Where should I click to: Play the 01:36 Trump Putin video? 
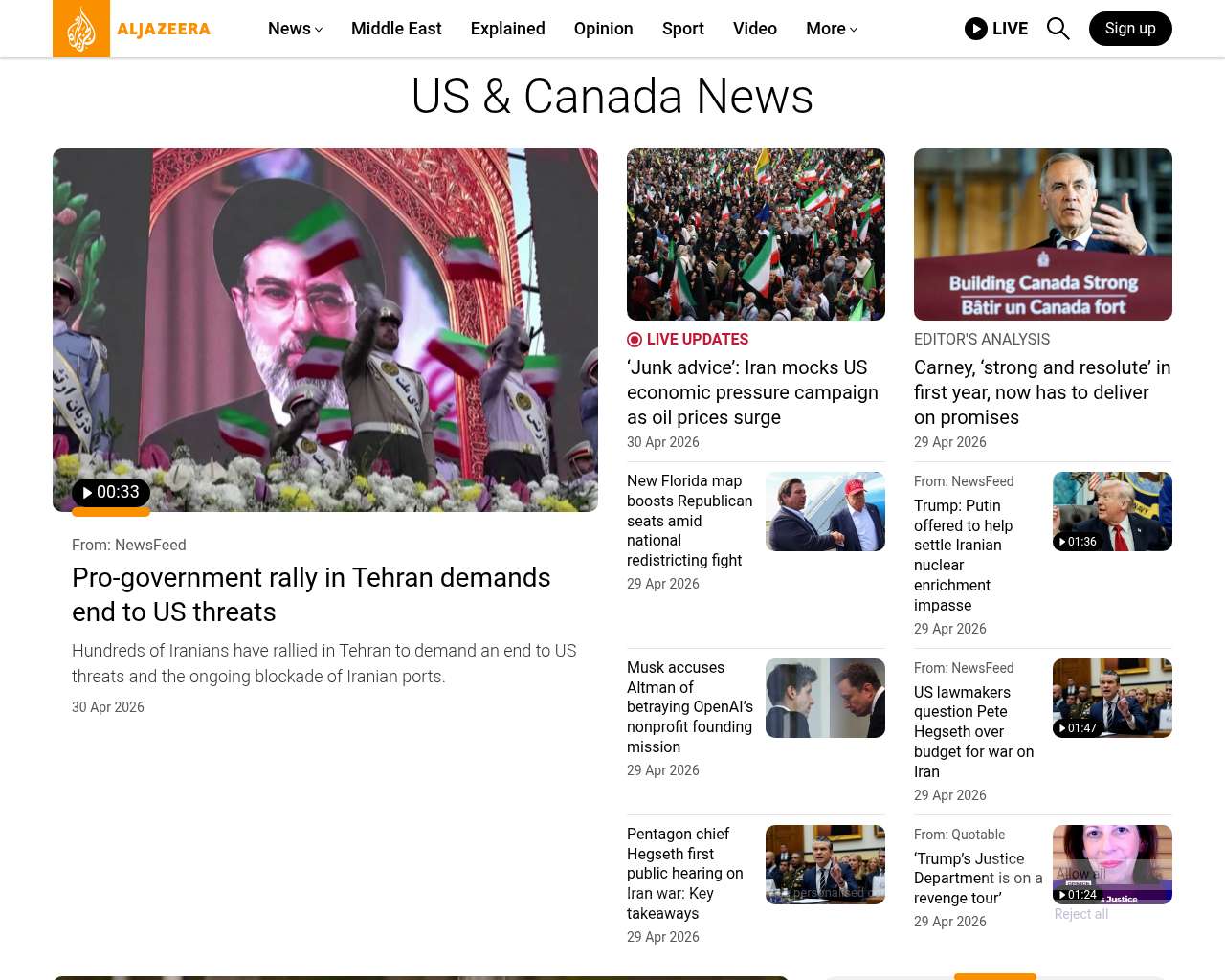(1078, 542)
